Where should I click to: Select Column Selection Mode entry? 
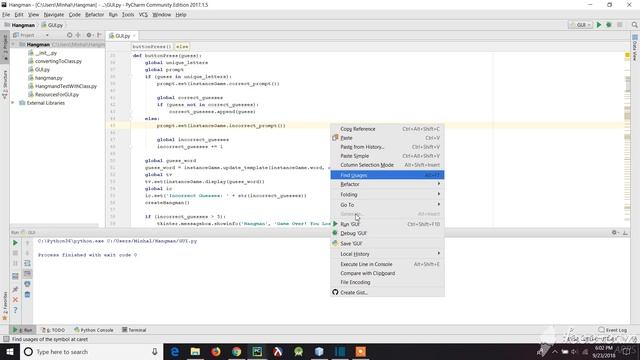tap(387, 165)
